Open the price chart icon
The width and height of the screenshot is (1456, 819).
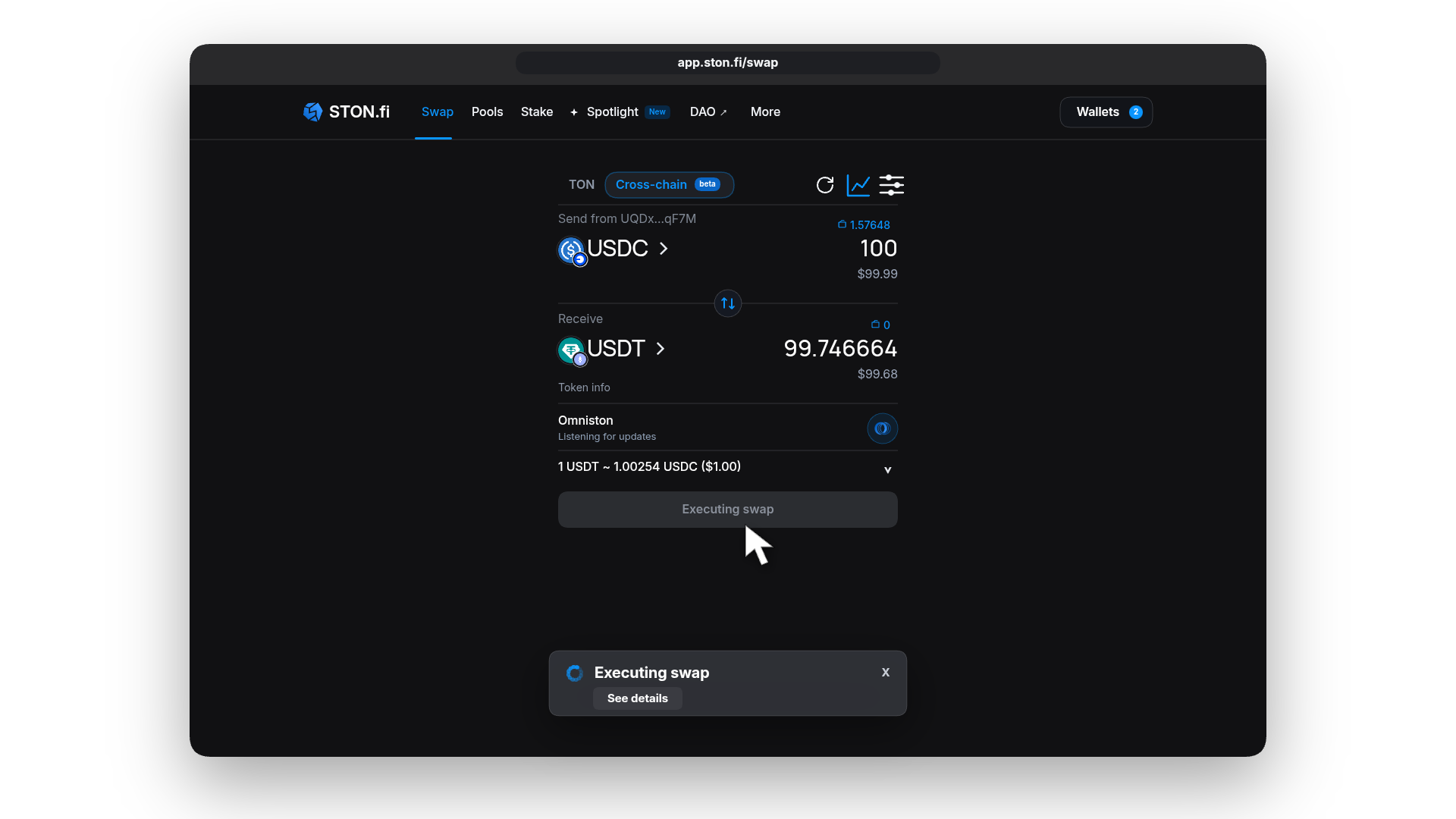[858, 185]
